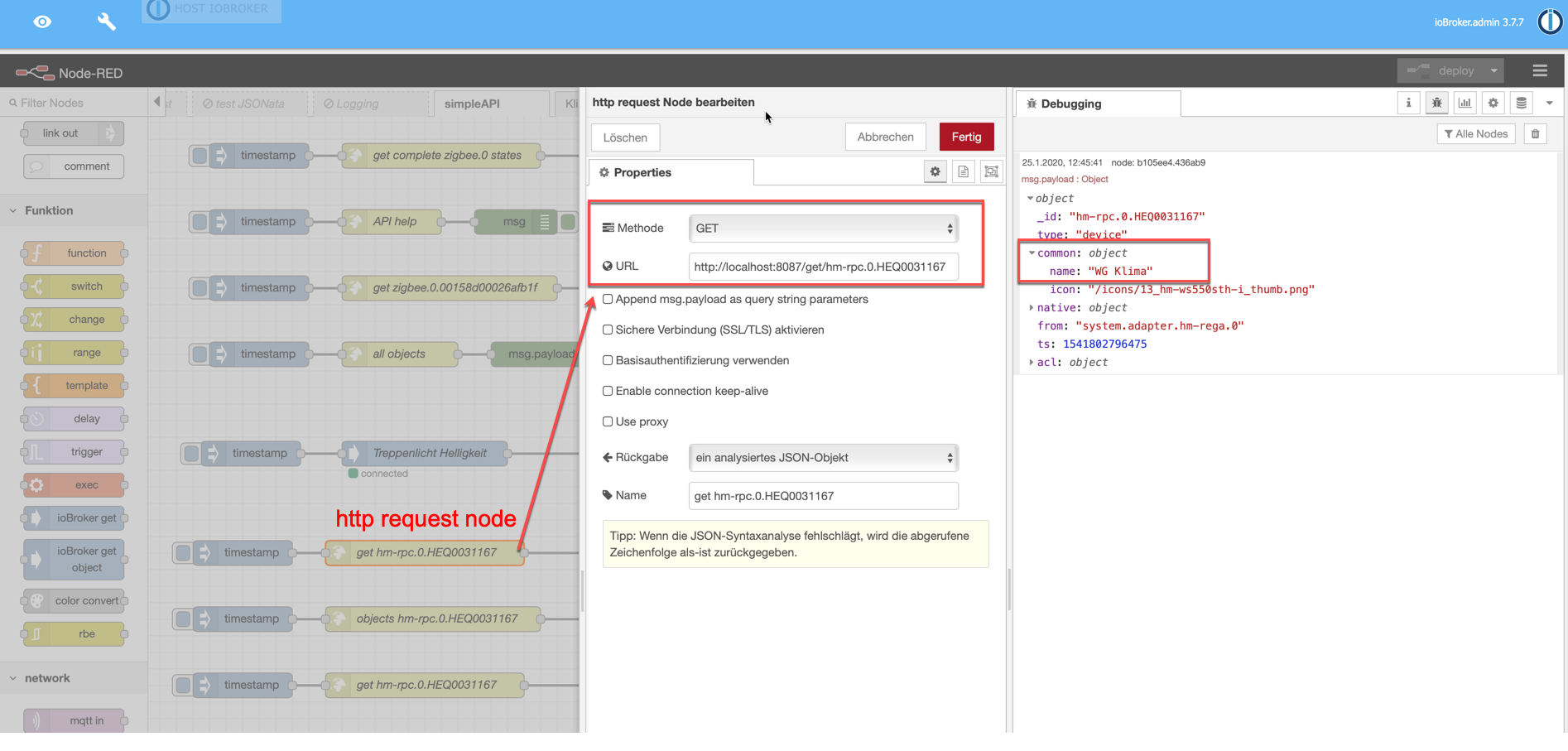The image size is (1568, 751).
Task: Select the Properties tab
Action: pyautogui.click(x=671, y=172)
